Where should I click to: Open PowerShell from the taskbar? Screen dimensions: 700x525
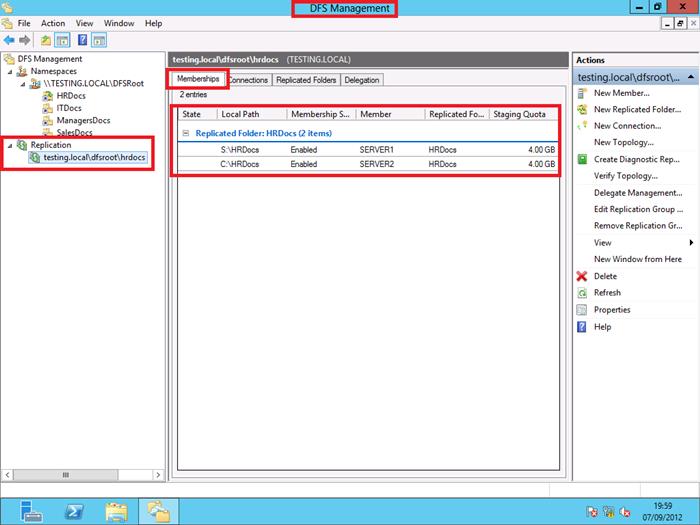pyautogui.click(x=73, y=511)
